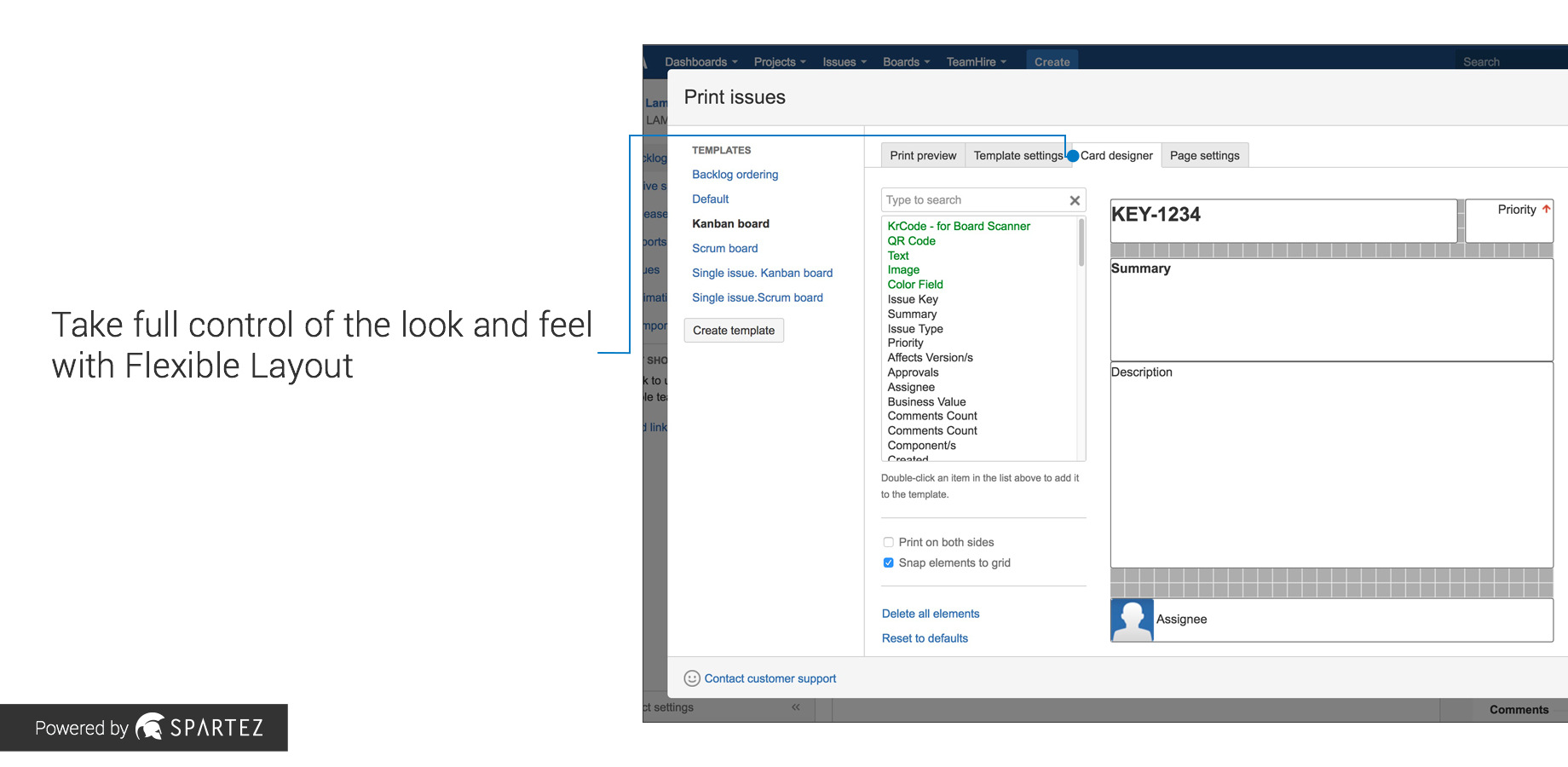
Task: Open the Boards dropdown menu
Action: click(x=907, y=62)
